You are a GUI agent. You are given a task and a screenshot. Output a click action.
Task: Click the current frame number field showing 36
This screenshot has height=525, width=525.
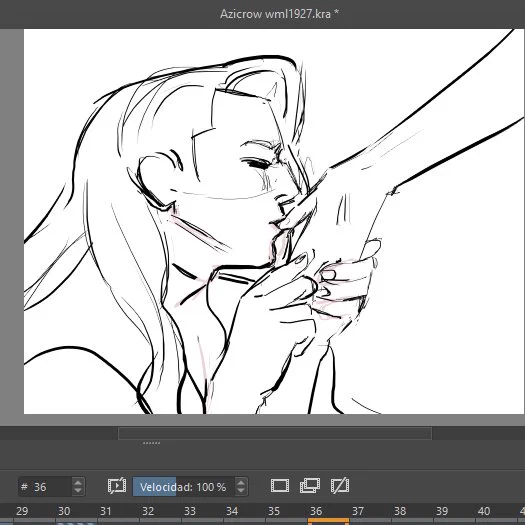[45, 486]
